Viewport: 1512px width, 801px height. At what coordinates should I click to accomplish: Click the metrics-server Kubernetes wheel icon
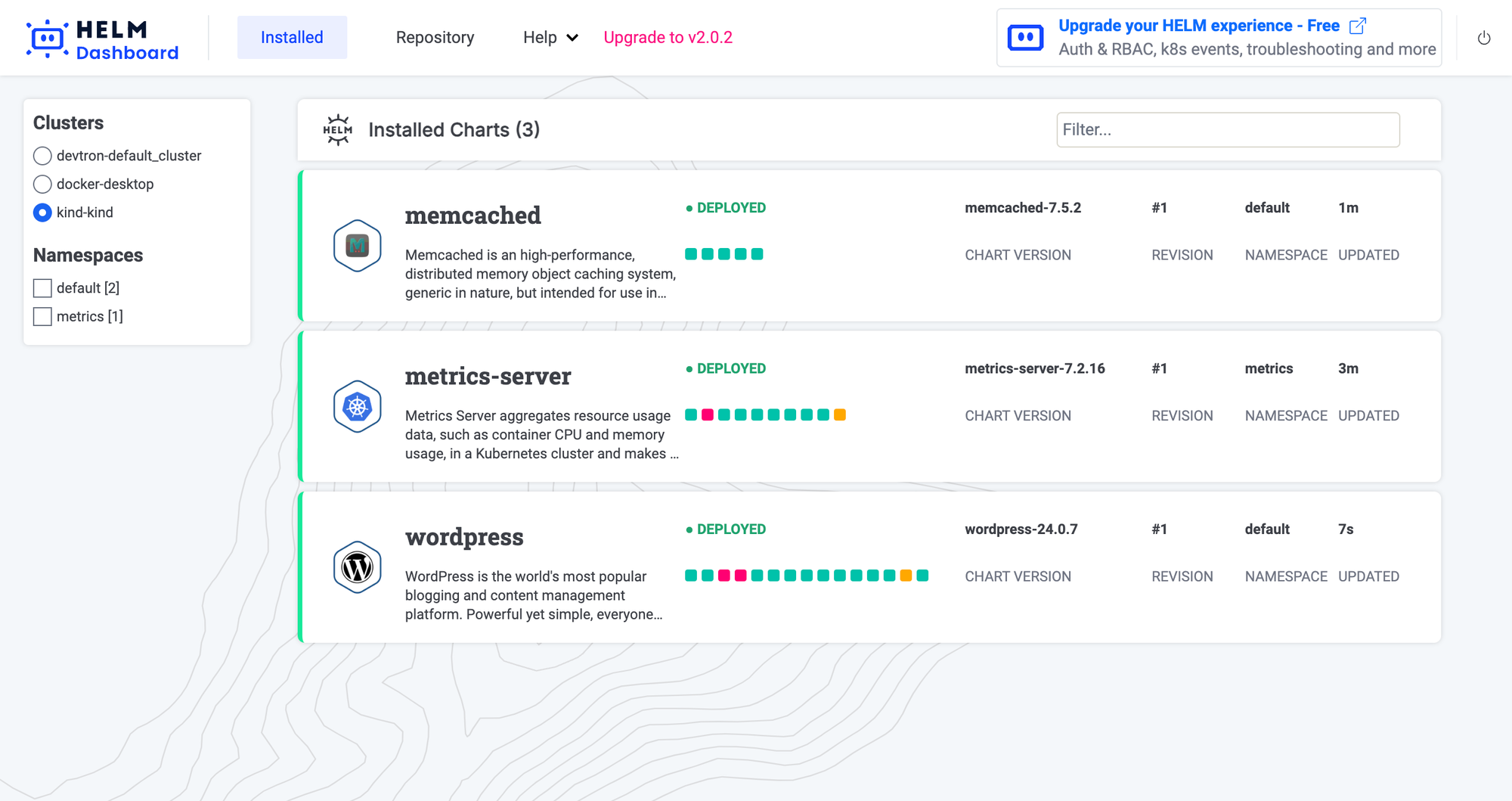pos(358,406)
